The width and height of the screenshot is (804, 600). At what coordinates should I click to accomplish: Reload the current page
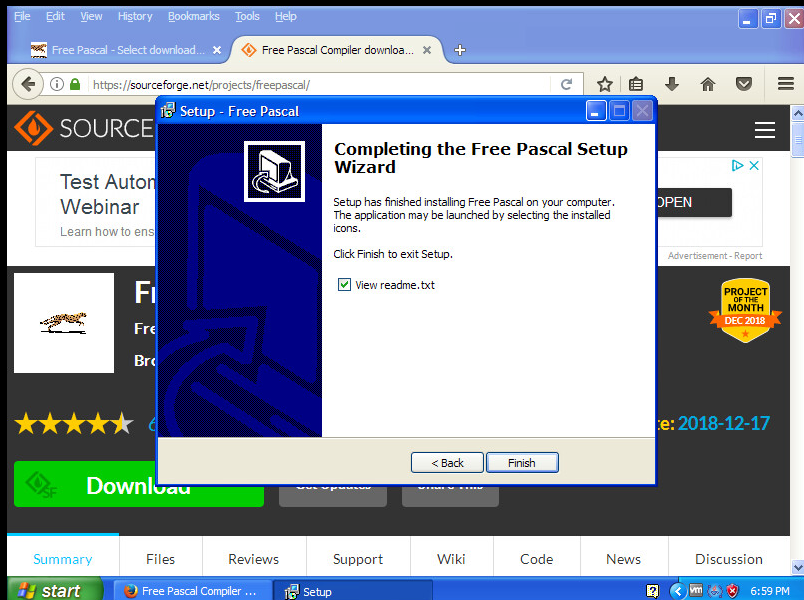566,85
